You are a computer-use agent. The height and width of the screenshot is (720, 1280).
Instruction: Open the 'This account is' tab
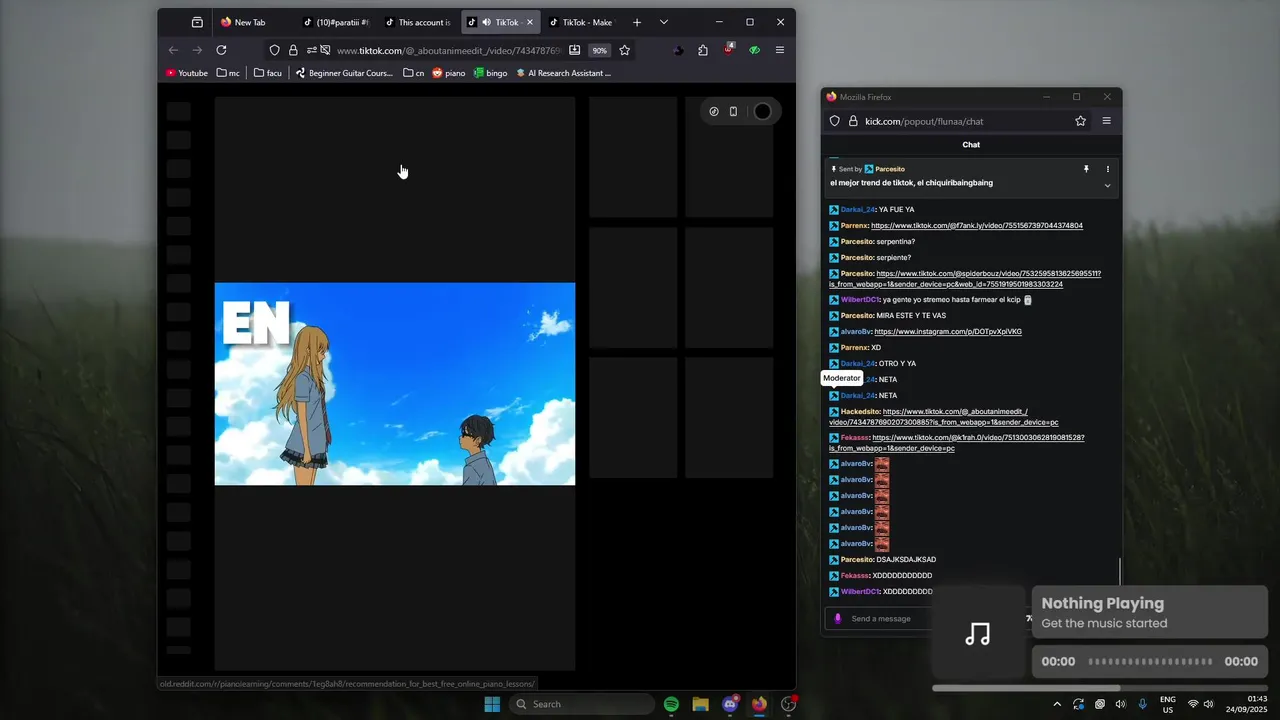pos(419,22)
